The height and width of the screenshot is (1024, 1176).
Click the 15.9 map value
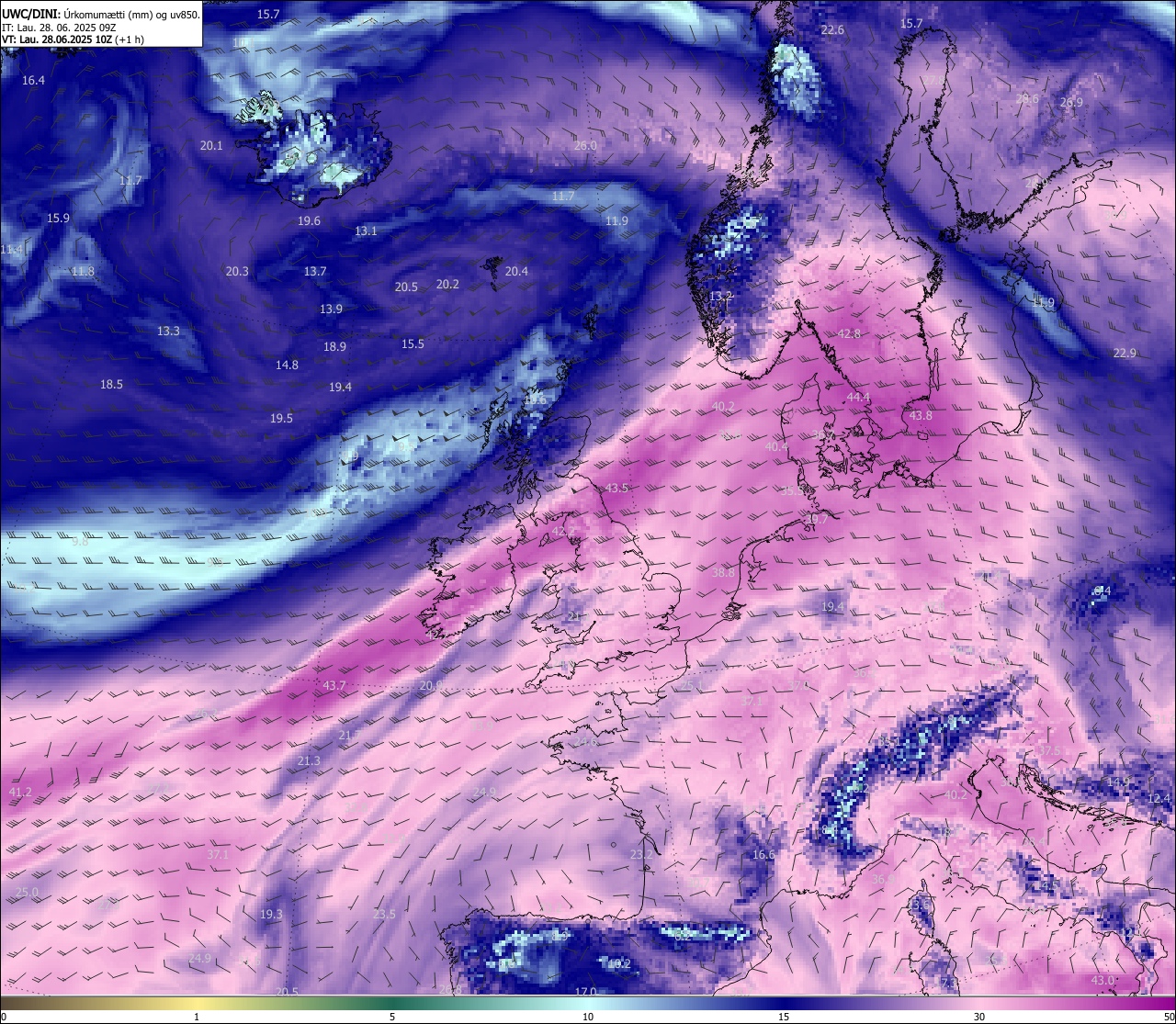click(58, 219)
